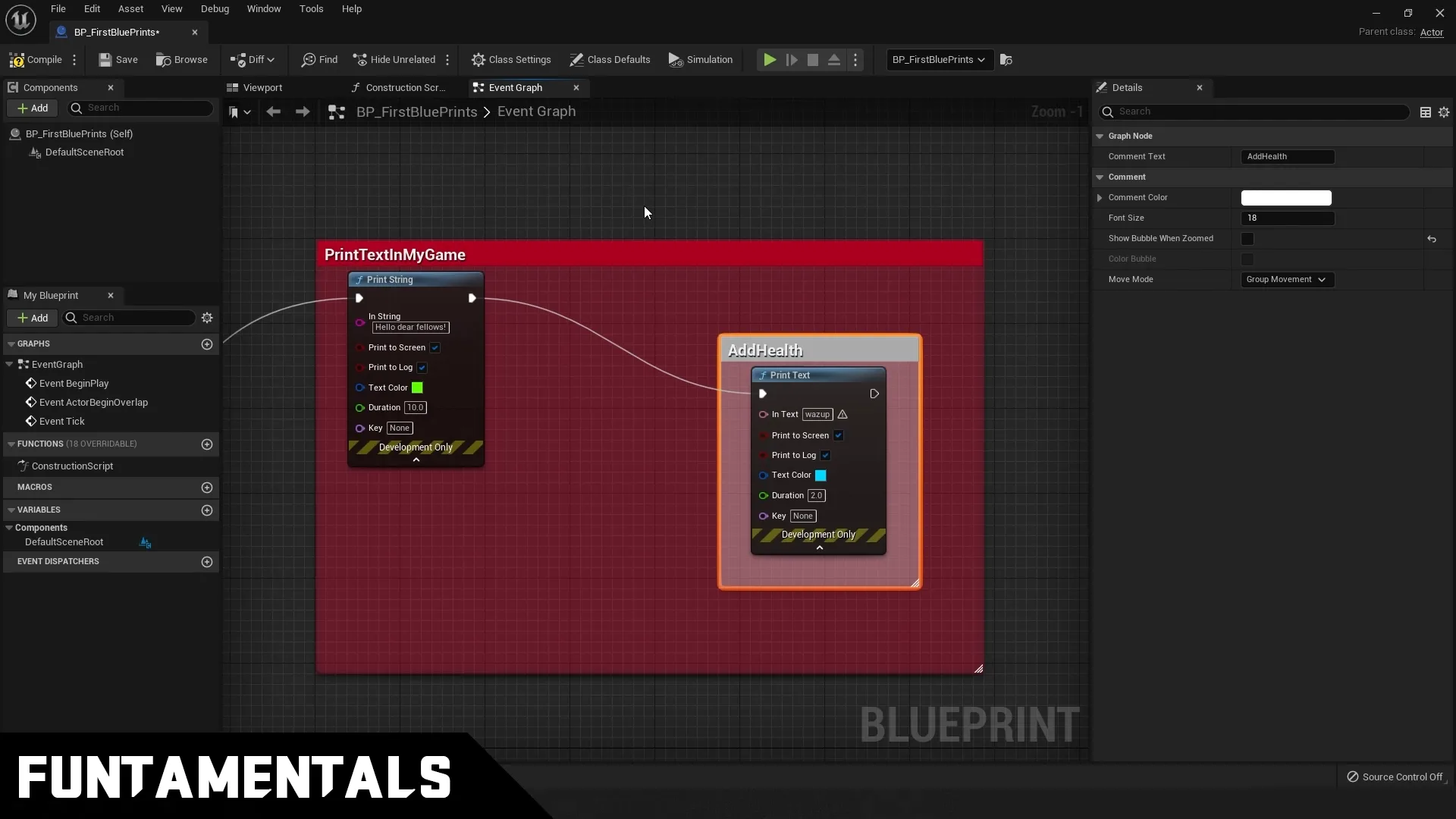The width and height of the screenshot is (1456, 819).
Task: Open the Event Graph tab
Action: pos(515,87)
